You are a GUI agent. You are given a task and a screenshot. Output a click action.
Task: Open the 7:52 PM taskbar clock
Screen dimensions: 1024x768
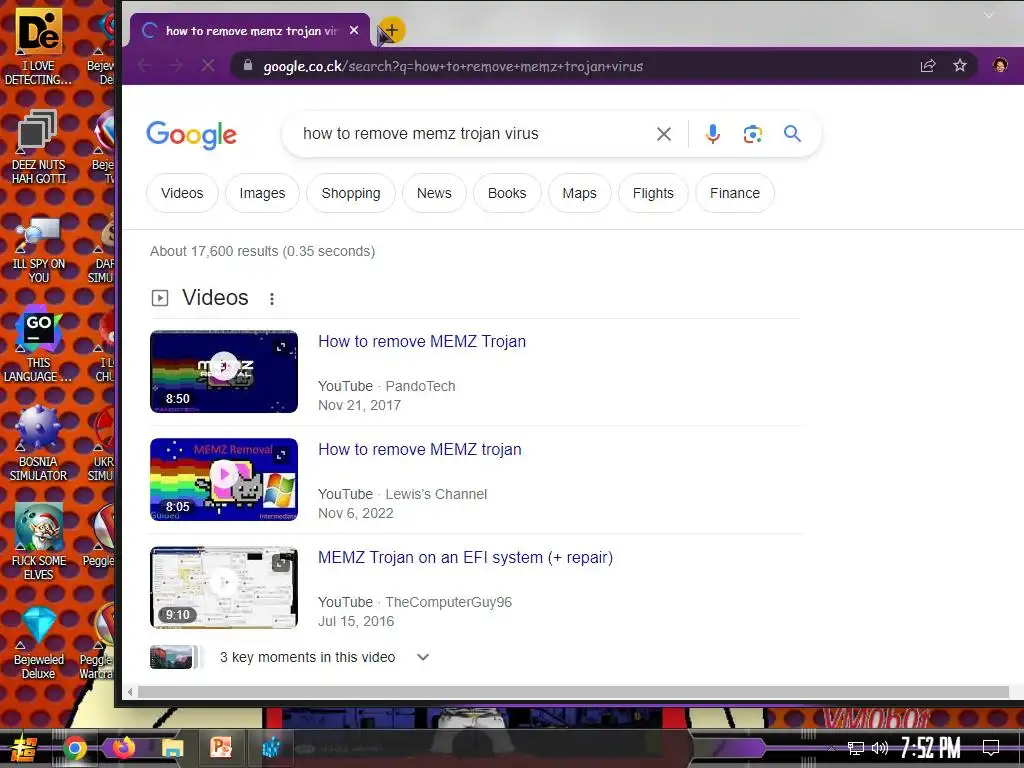(931, 748)
